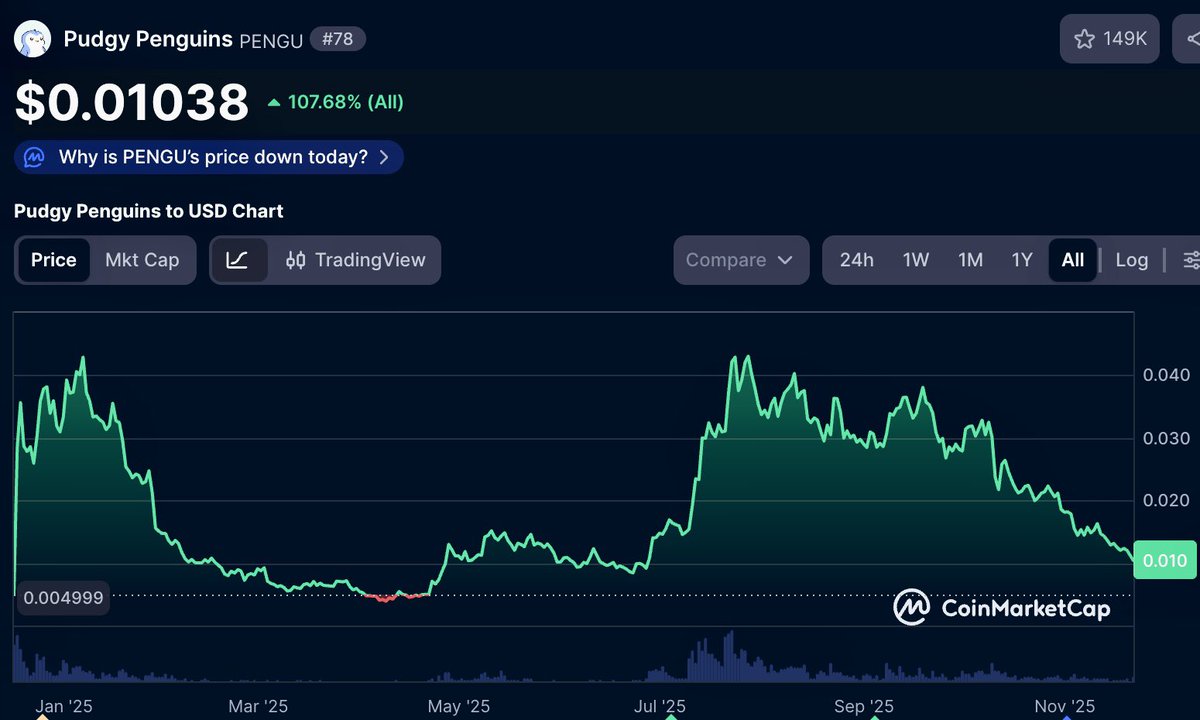Click the 0.004999 price label on chart

click(63, 597)
